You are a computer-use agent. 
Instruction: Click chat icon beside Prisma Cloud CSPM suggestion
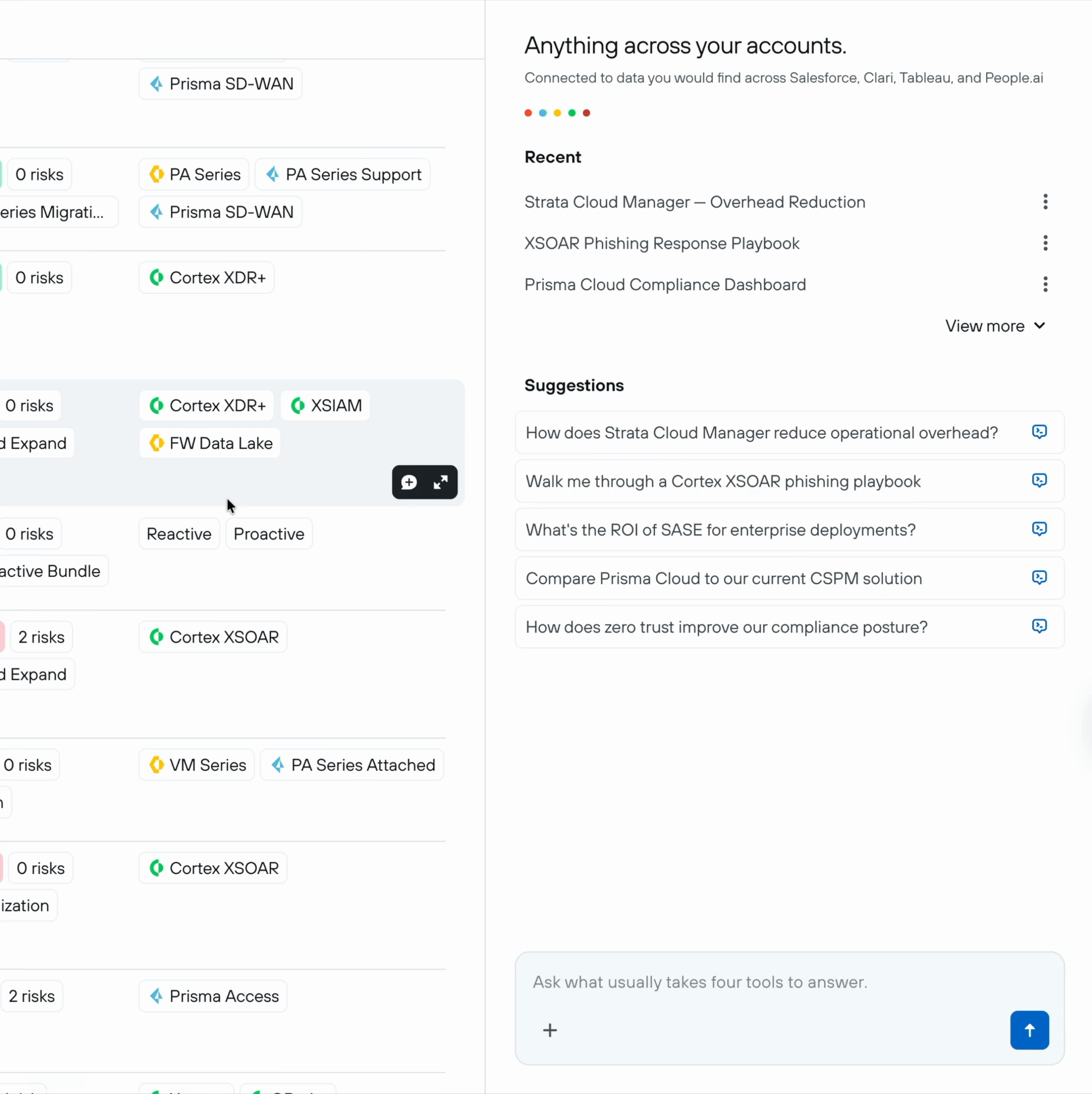coord(1039,577)
